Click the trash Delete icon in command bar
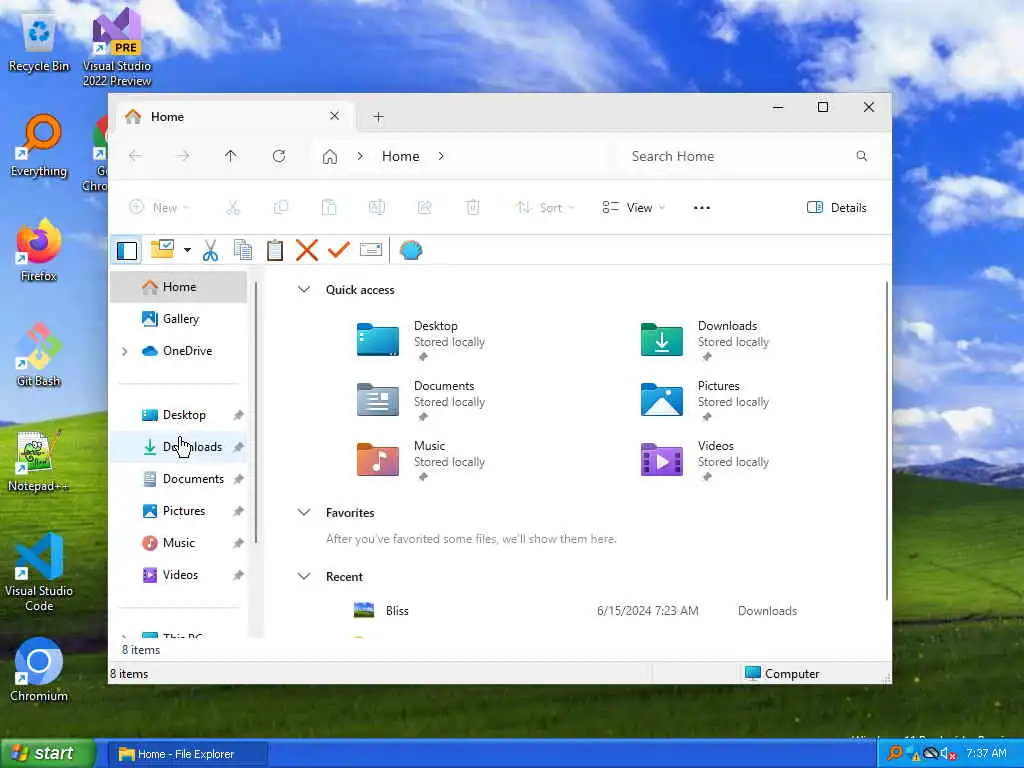The height and width of the screenshot is (768, 1024). pyautogui.click(x=473, y=208)
